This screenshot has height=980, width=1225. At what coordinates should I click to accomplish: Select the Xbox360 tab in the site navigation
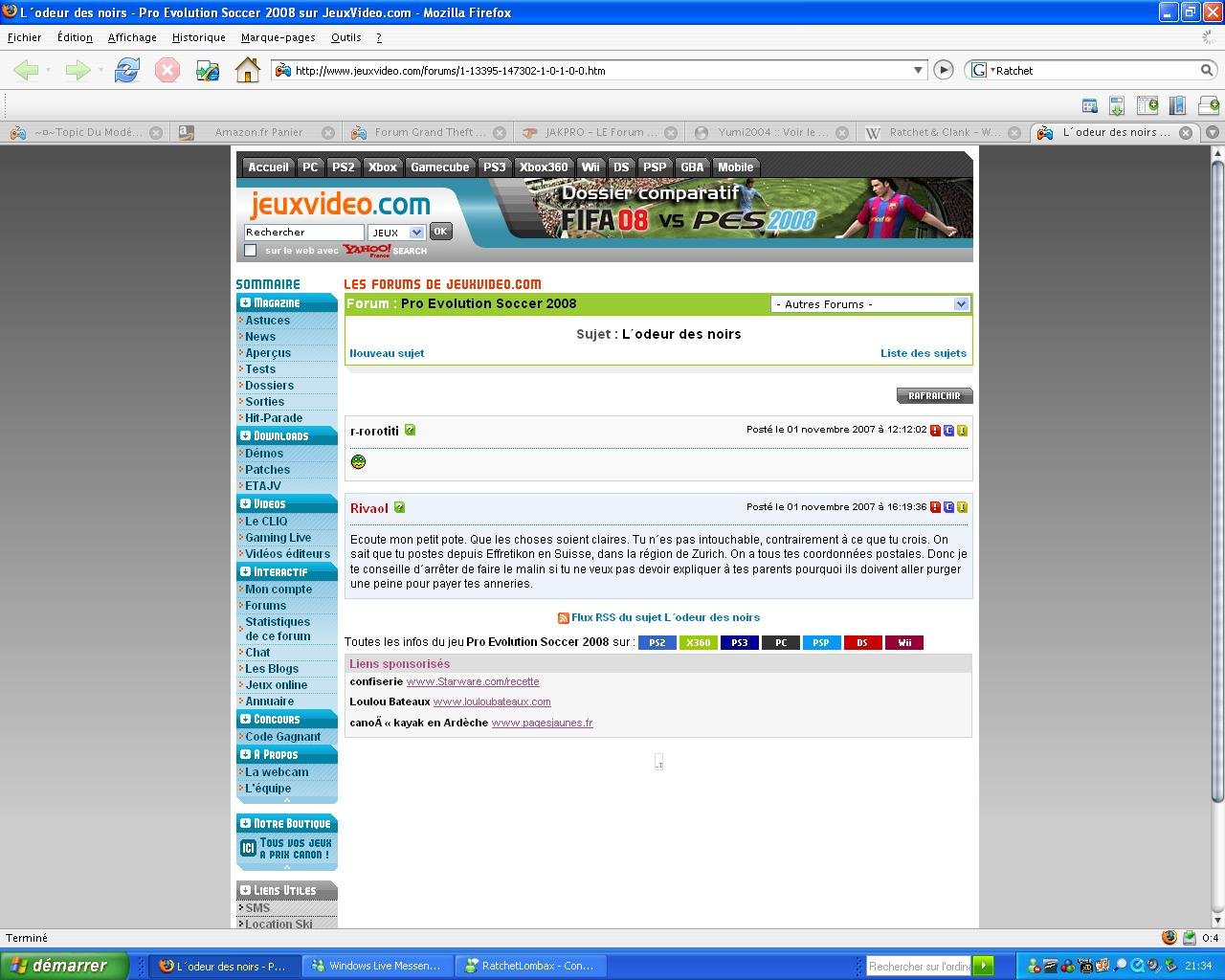point(544,167)
